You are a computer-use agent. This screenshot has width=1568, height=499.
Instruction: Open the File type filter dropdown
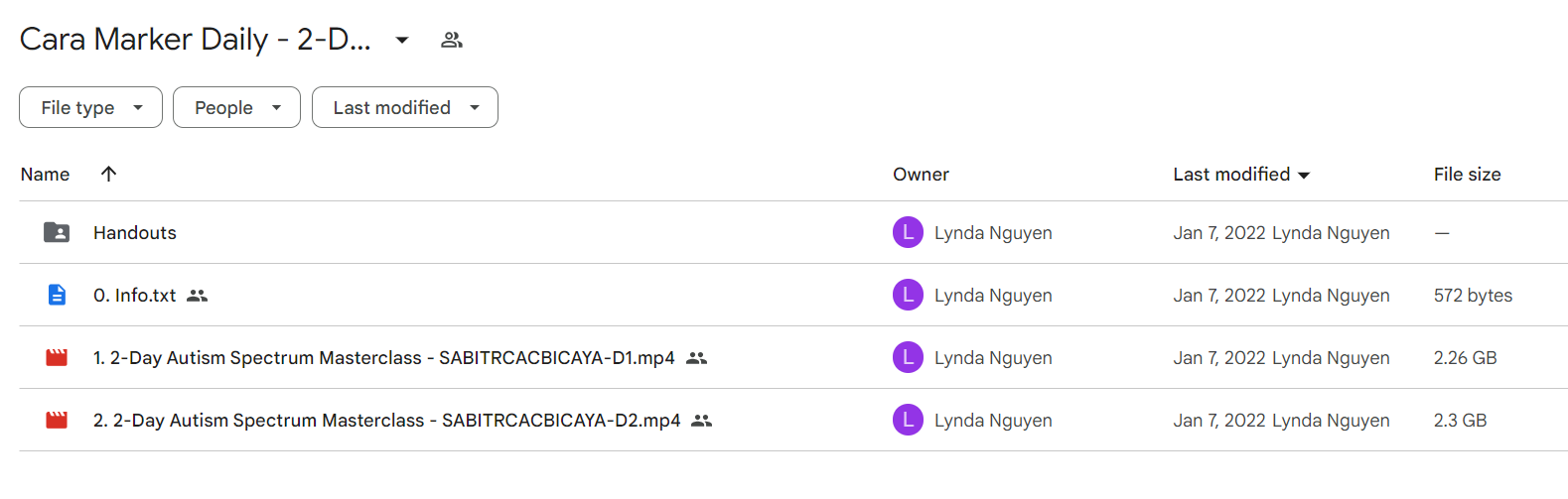[x=90, y=107]
